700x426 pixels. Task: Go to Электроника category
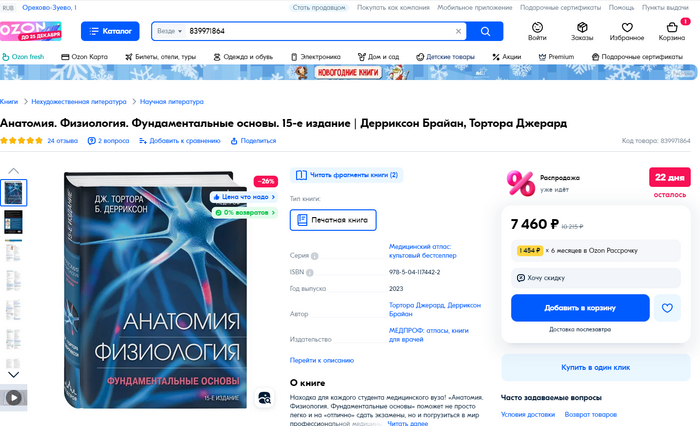[316, 57]
